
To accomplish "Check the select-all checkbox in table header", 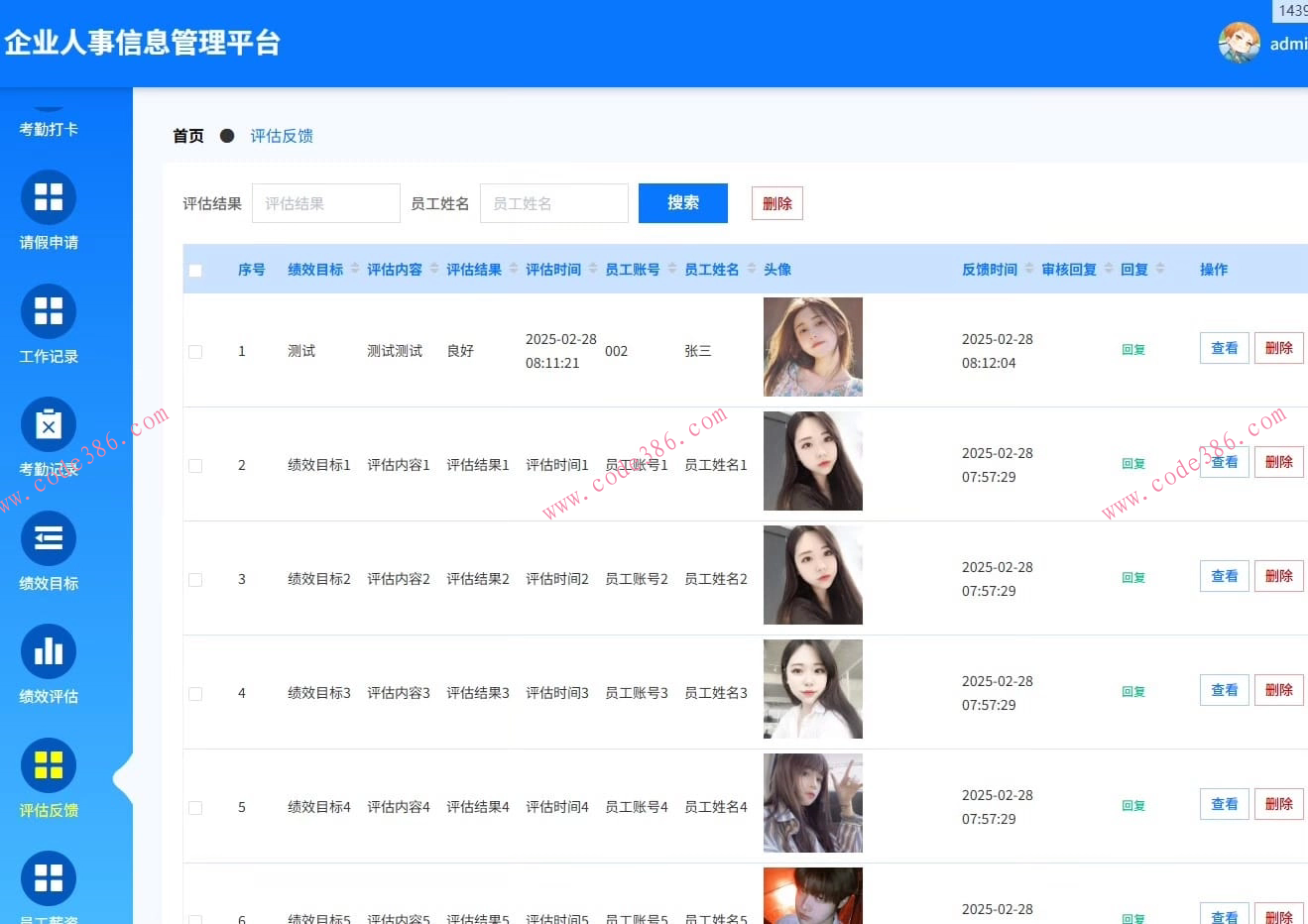I will (195, 269).
